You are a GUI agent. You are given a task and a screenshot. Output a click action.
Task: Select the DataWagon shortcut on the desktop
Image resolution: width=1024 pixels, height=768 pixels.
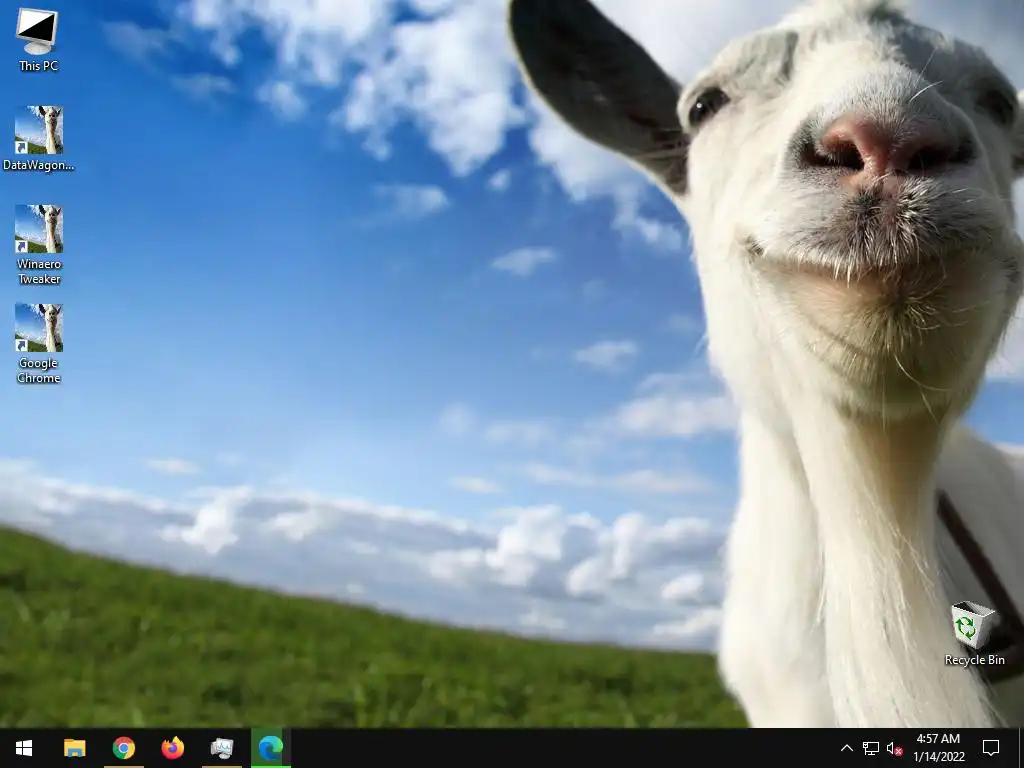(39, 138)
